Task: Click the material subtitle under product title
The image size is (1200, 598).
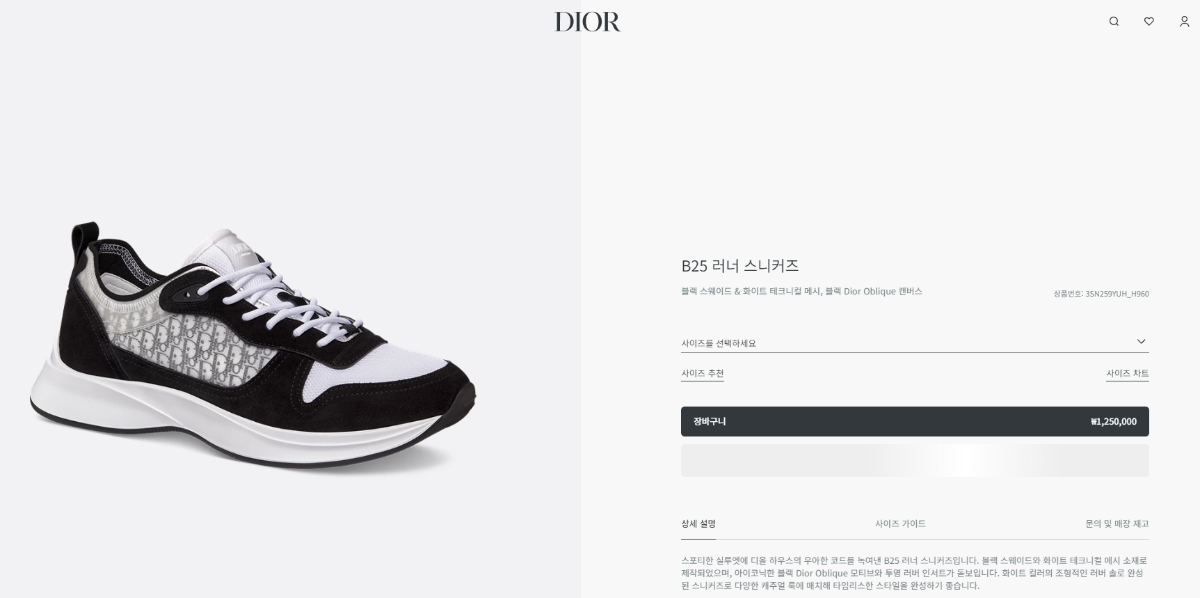Action: [801, 291]
